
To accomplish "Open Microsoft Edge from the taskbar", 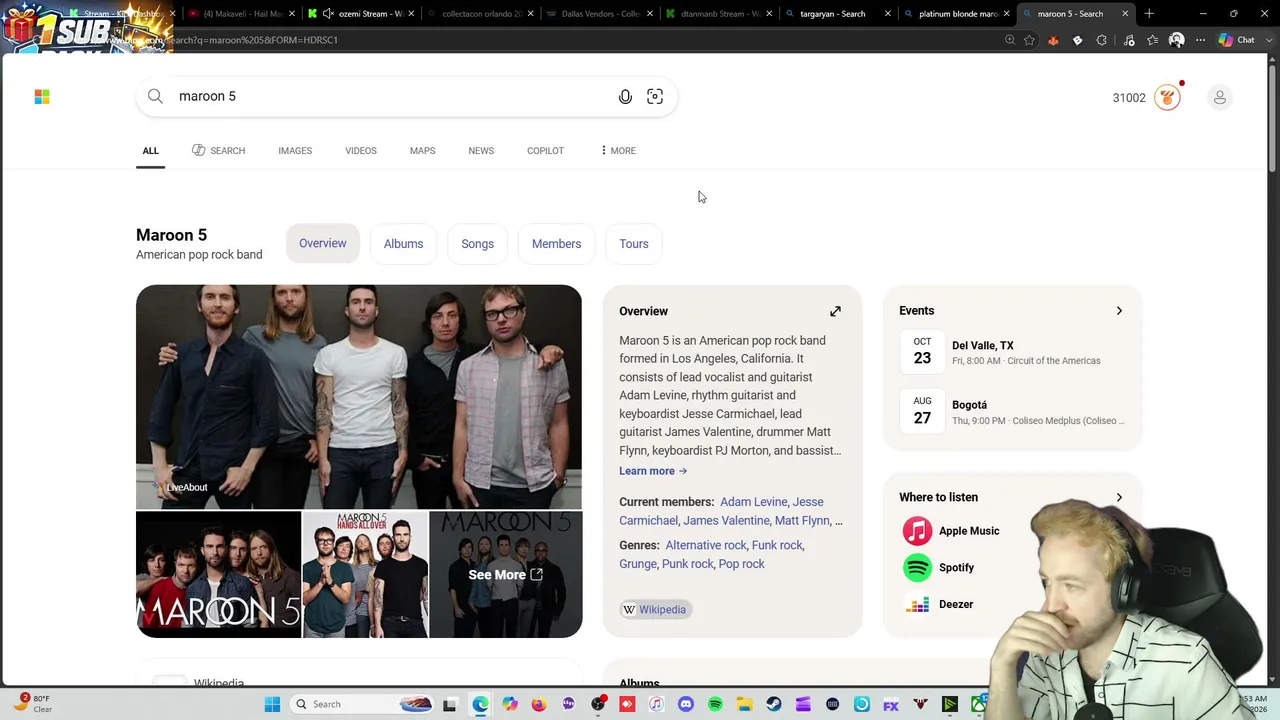I will (x=480, y=704).
